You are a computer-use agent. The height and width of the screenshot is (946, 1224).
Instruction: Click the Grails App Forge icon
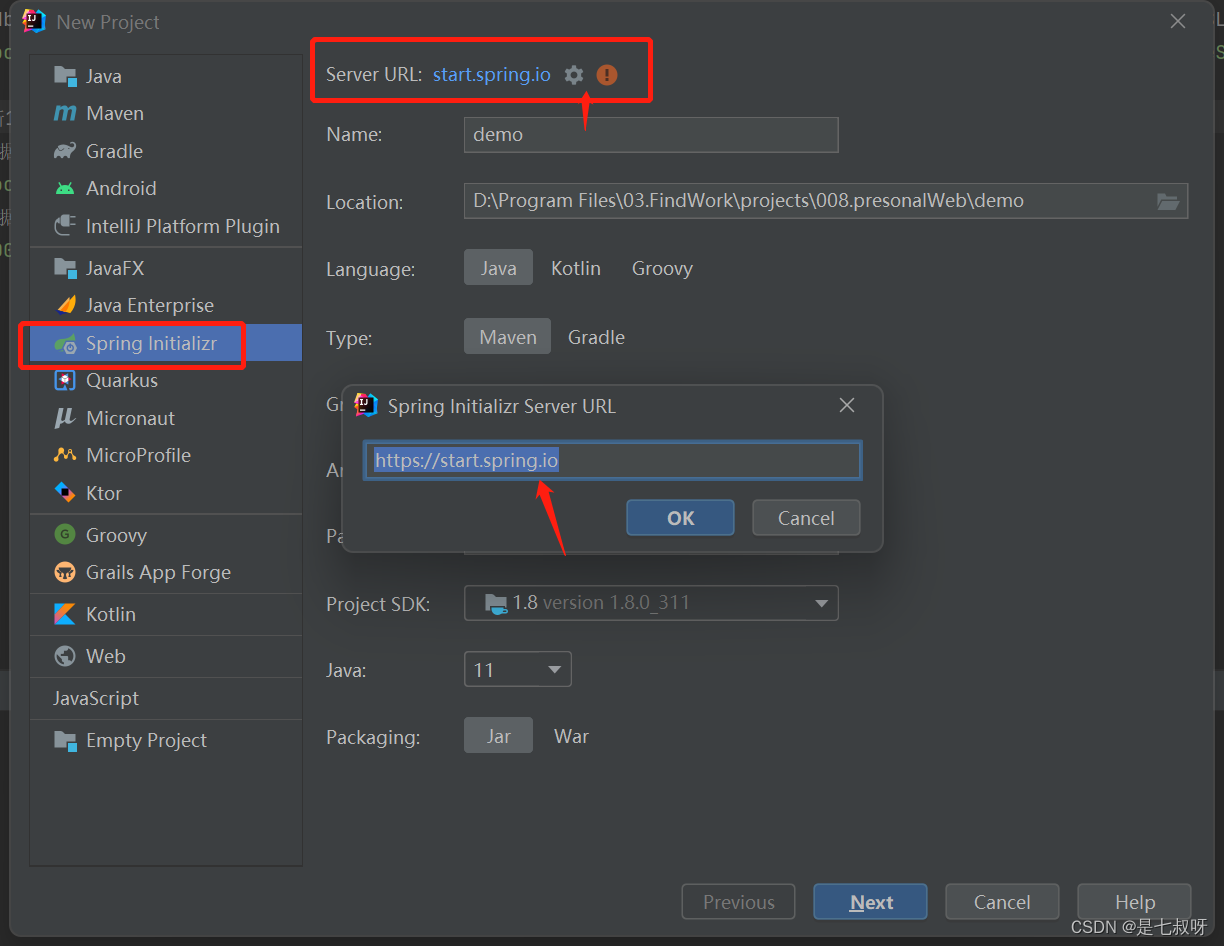click(x=65, y=572)
